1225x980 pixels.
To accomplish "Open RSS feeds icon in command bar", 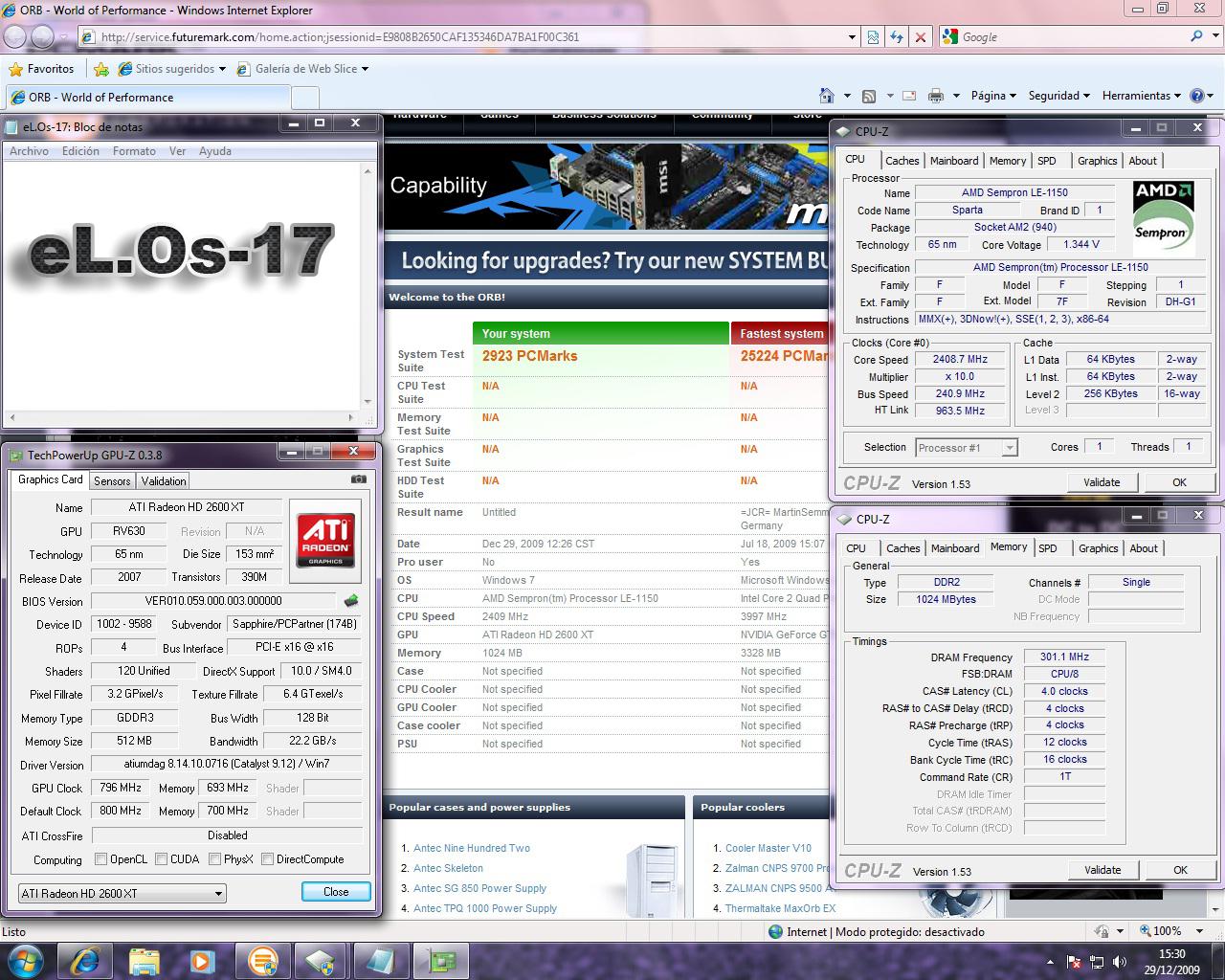I will coord(869,96).
